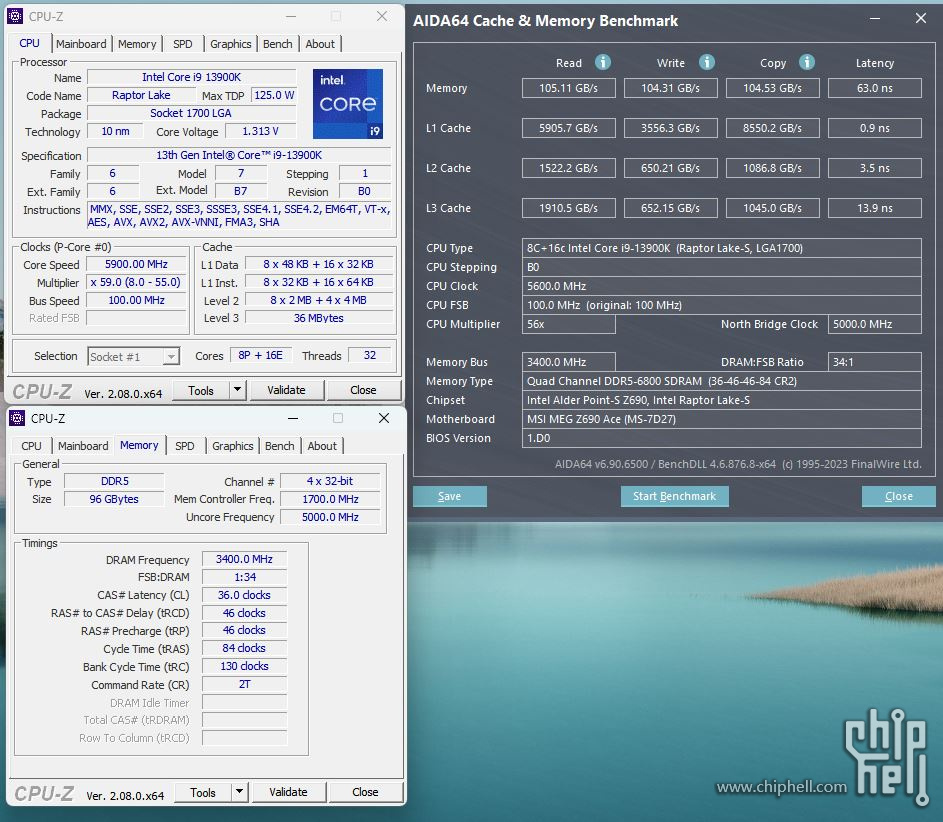Open Graphics tab in bottom CPU-Z window

point(233,446)
